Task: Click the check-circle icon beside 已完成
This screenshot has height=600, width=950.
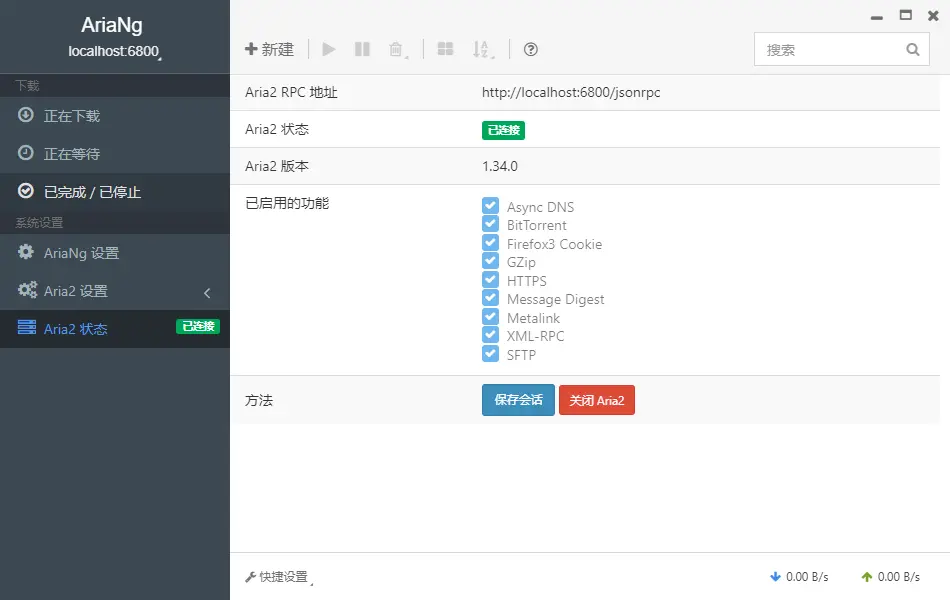Action: click(x=25, y=191)
